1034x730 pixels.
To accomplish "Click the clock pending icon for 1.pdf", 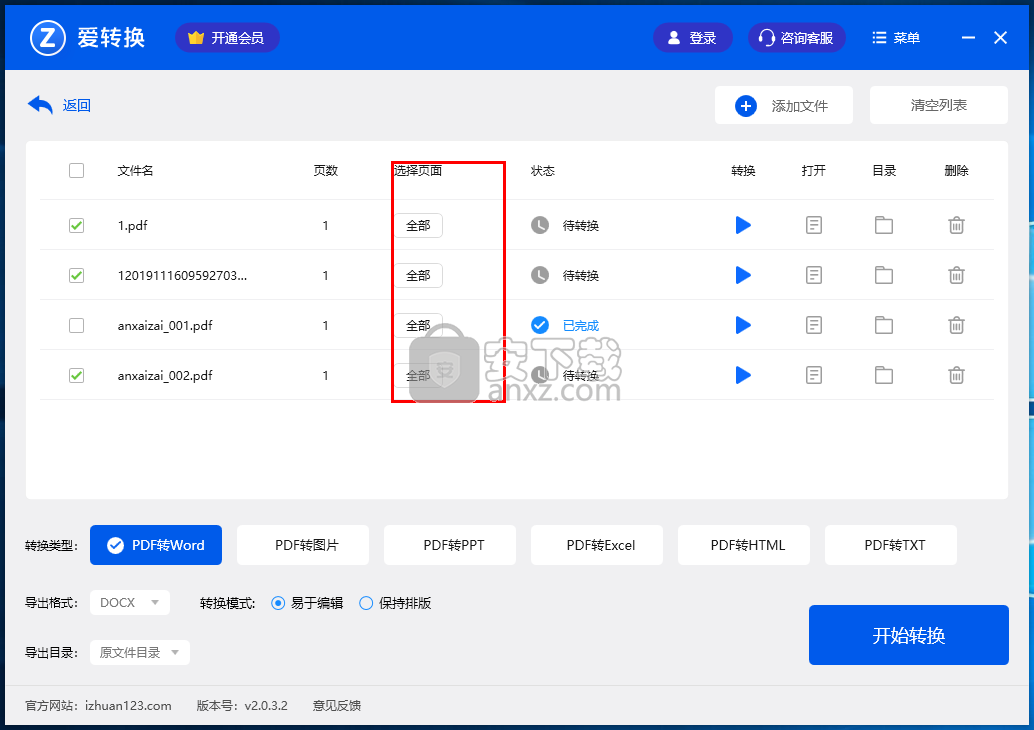I will pos(540,226).
